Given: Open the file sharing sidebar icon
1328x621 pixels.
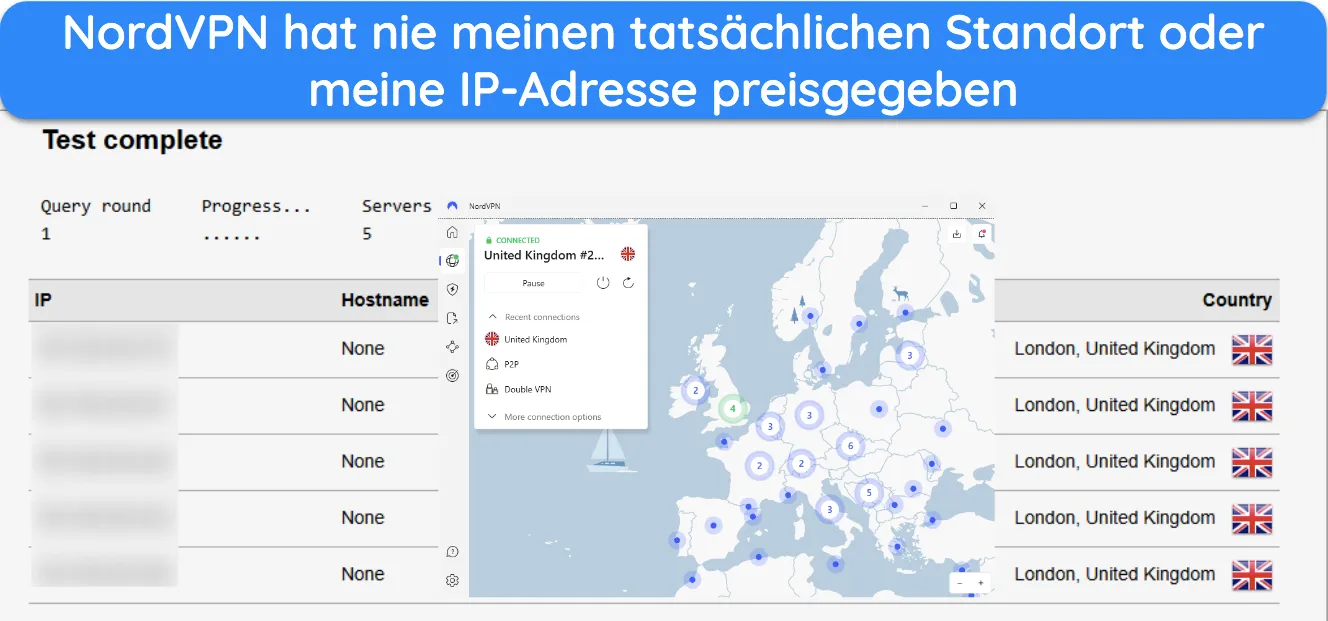Looking at the screenshot, I should pos(452,318).
